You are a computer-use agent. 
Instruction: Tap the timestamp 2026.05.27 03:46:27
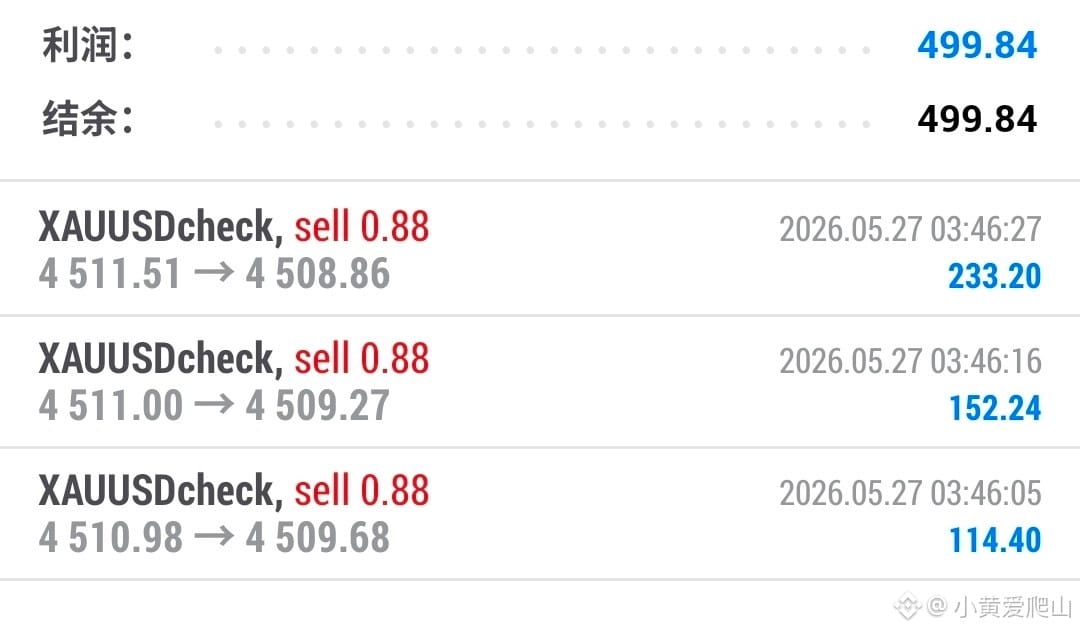tap(910, 229)
